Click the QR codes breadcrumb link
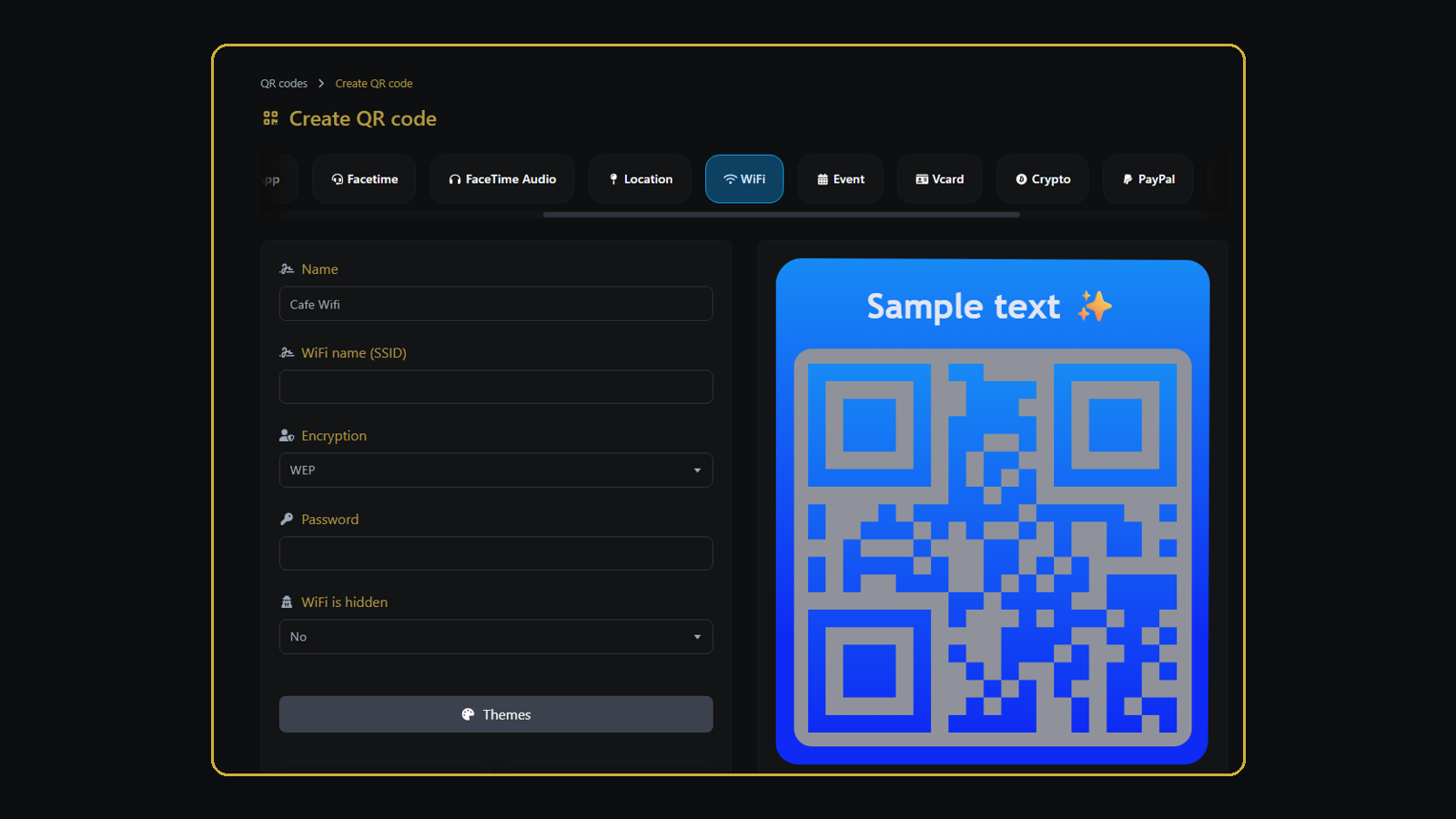Screen dimensions: 1456x819 pyautogui.click(x=284, y=84)
